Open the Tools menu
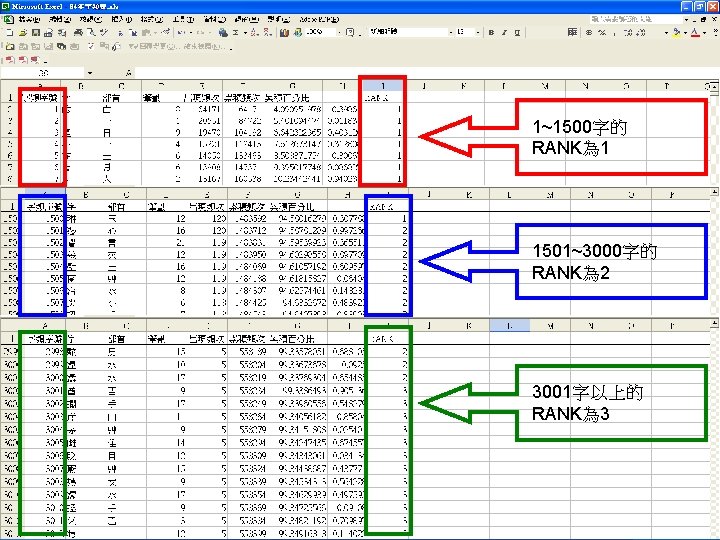Viewport: 720px width, 540px height. pyautogui.click(x=183, y=19)
